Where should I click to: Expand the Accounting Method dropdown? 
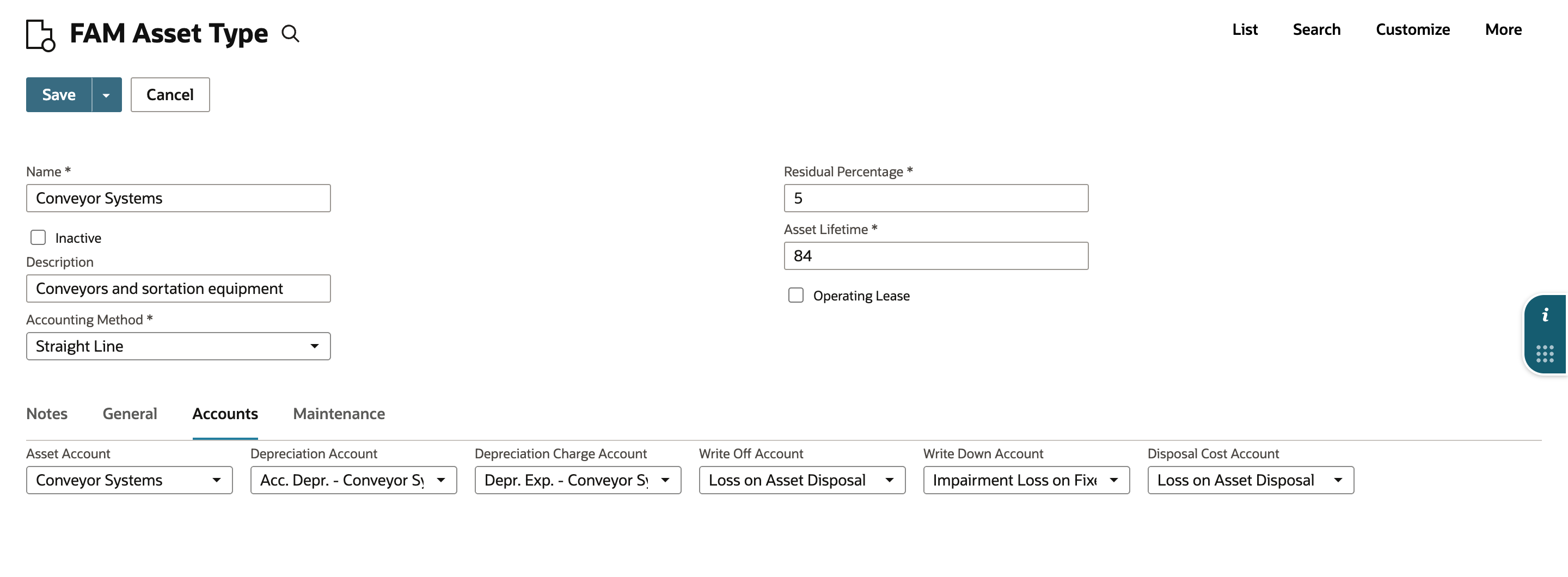point(179,346)
